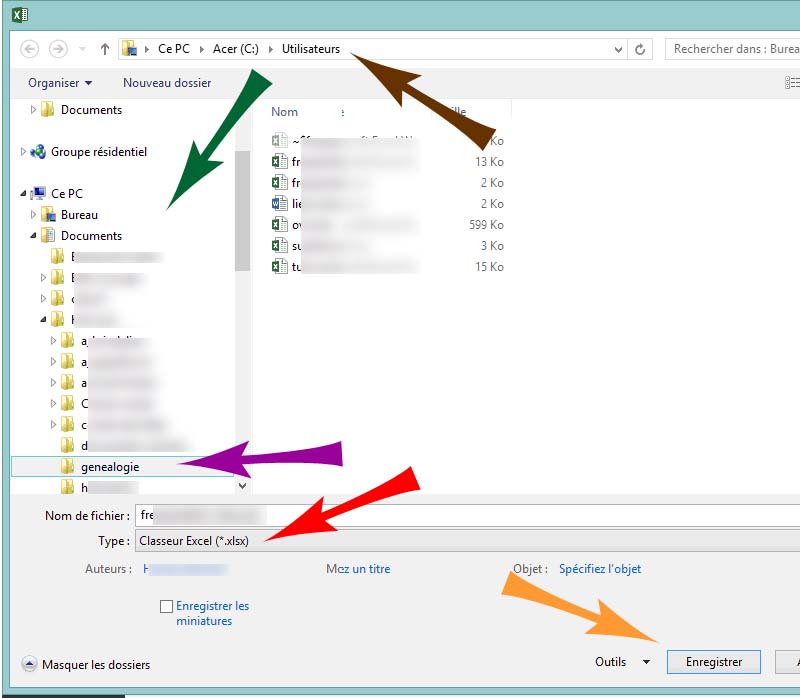Viewport: 800px width, 698px height.
Task: Toggle Enregistrer les miniatures checkbox
Action: click(166, 606)
